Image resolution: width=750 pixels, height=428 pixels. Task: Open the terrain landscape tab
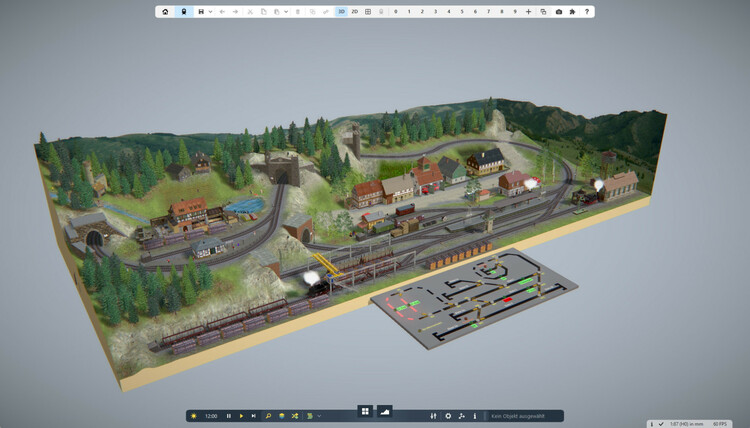384,411
